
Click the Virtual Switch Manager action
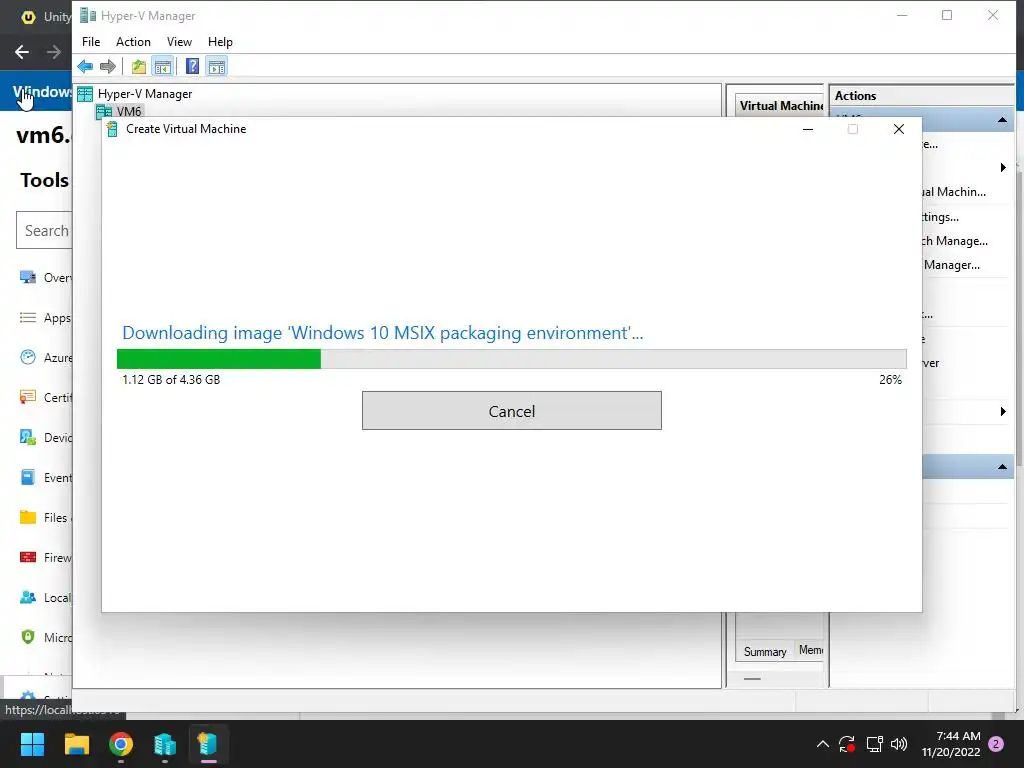pyautogui.click(x=954, y=241)
